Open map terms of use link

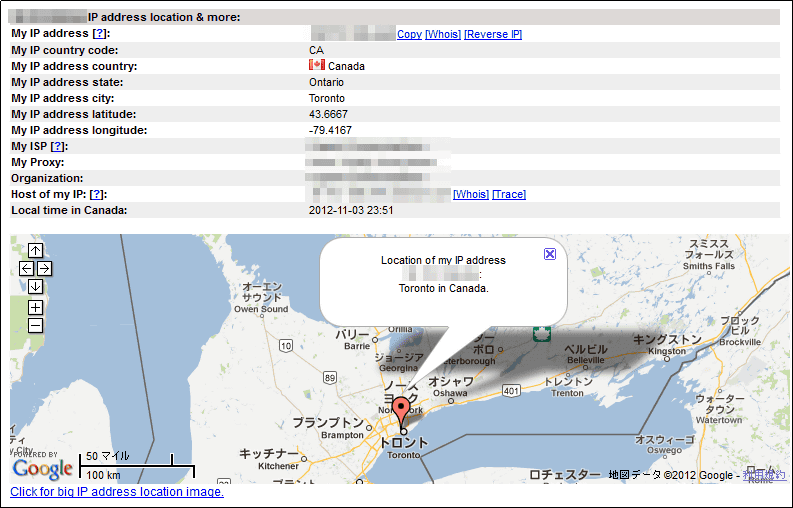[x=764, y=475]
